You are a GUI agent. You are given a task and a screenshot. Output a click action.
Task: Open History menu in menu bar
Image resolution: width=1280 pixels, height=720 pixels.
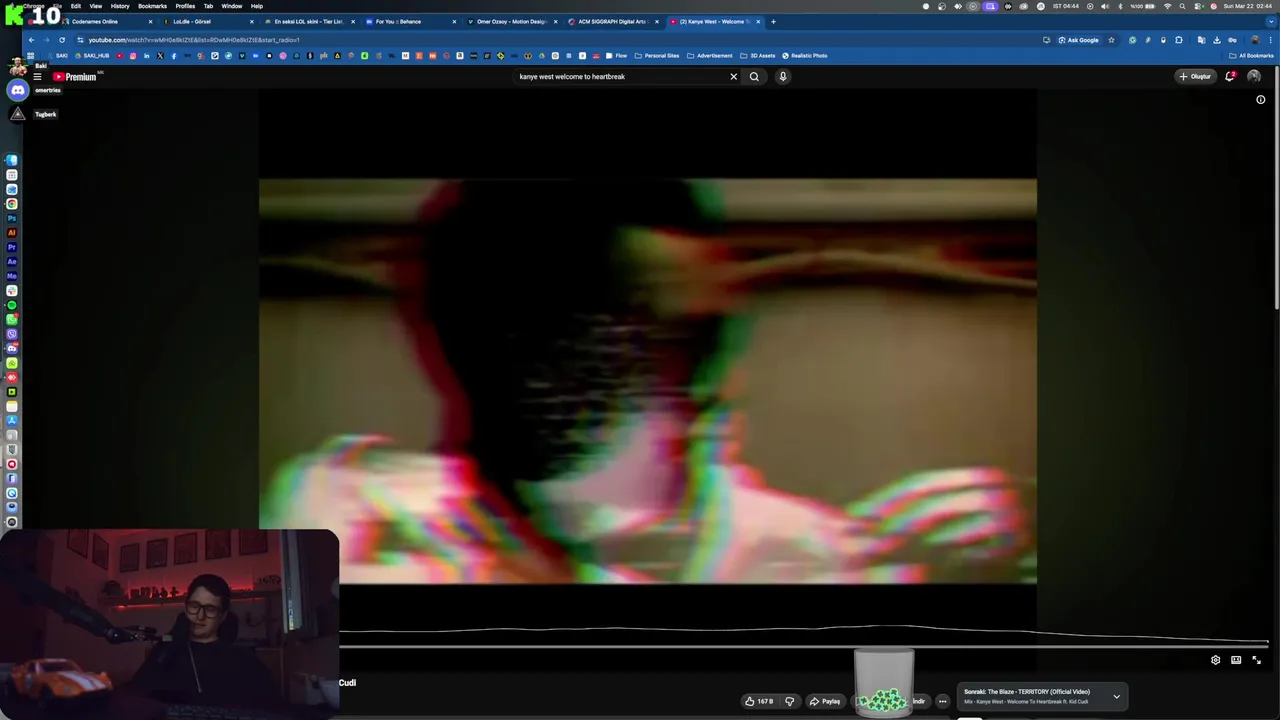120,6
